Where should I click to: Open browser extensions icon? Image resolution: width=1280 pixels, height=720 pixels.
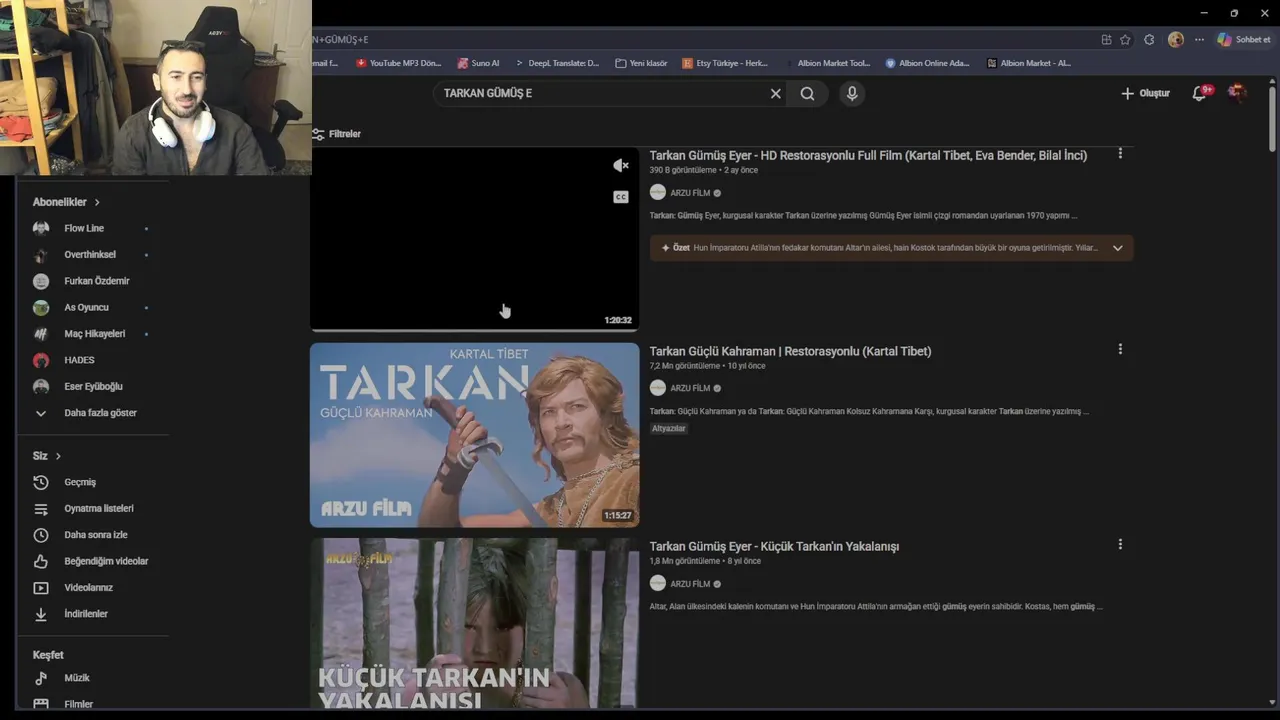[x=1149, y=40]
